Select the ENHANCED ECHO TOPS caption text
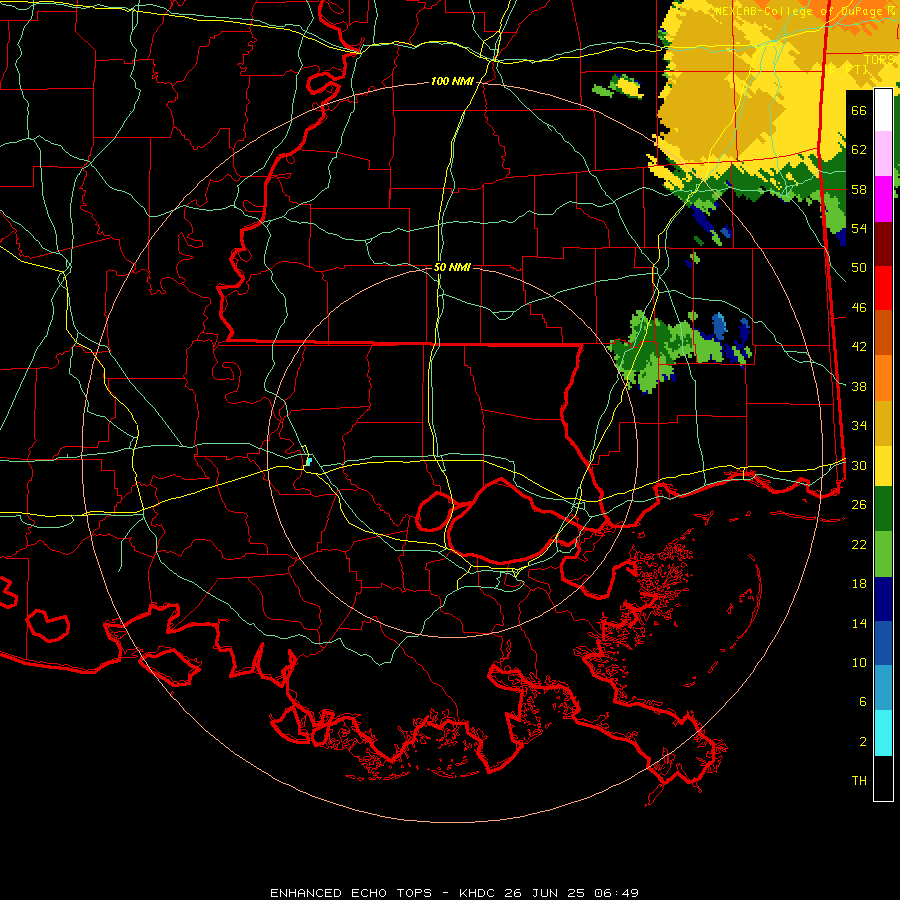This screenshot has width=900, height=900. click(351, 893)
